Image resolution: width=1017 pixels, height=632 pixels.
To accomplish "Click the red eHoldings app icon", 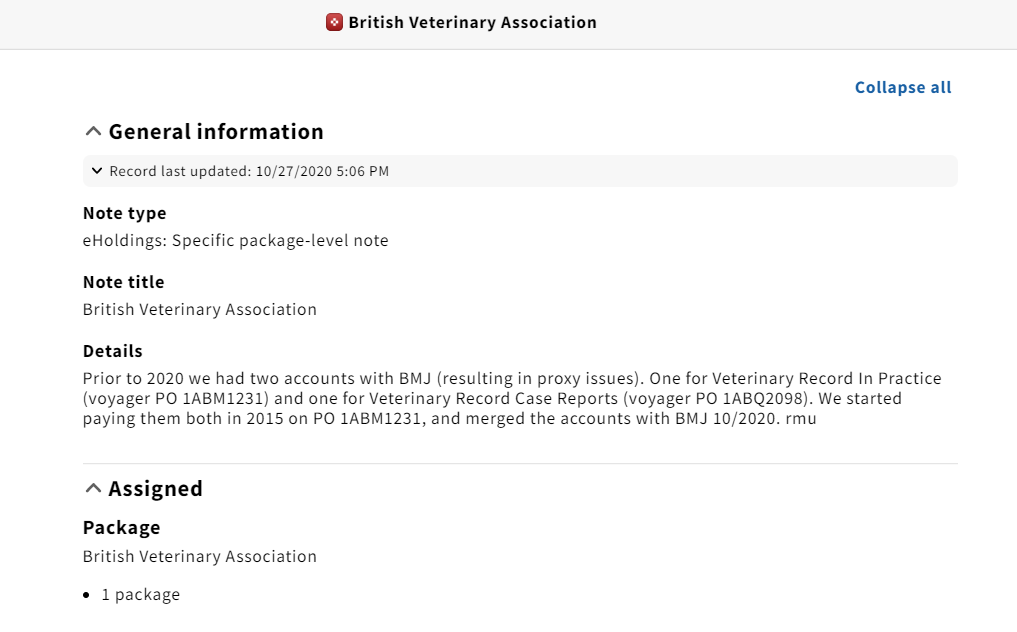I will (x=334, y=22).
